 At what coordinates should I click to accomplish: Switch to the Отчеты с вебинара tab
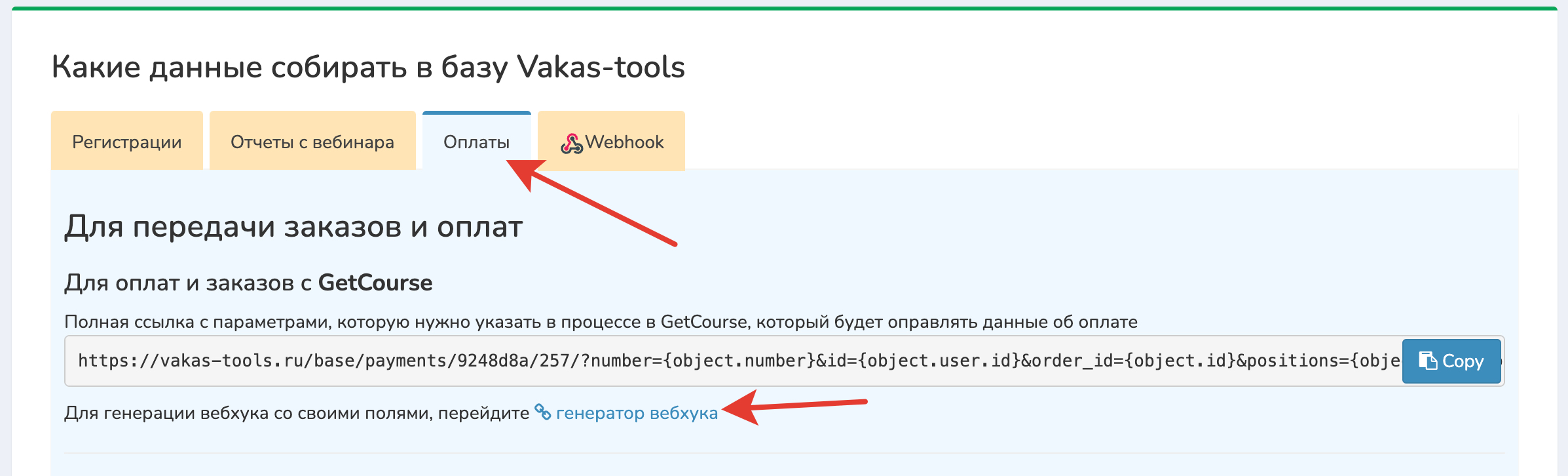[x=312, y=142]
